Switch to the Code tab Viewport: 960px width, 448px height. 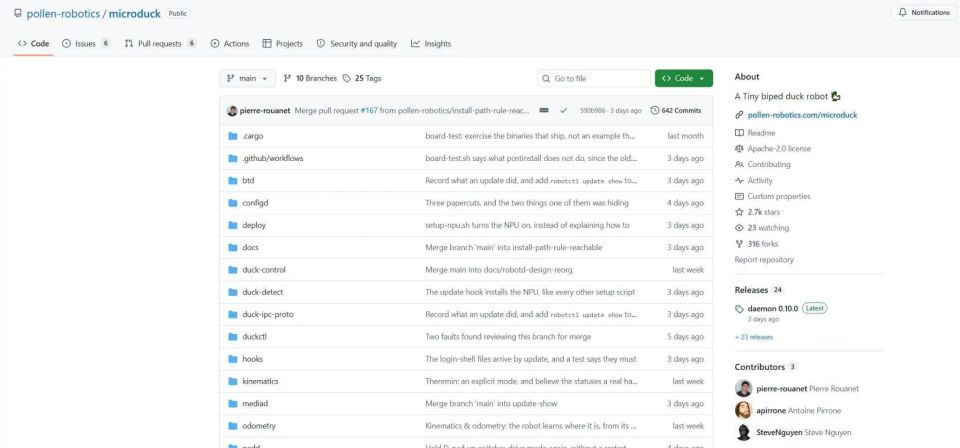[x=34, y=43]
